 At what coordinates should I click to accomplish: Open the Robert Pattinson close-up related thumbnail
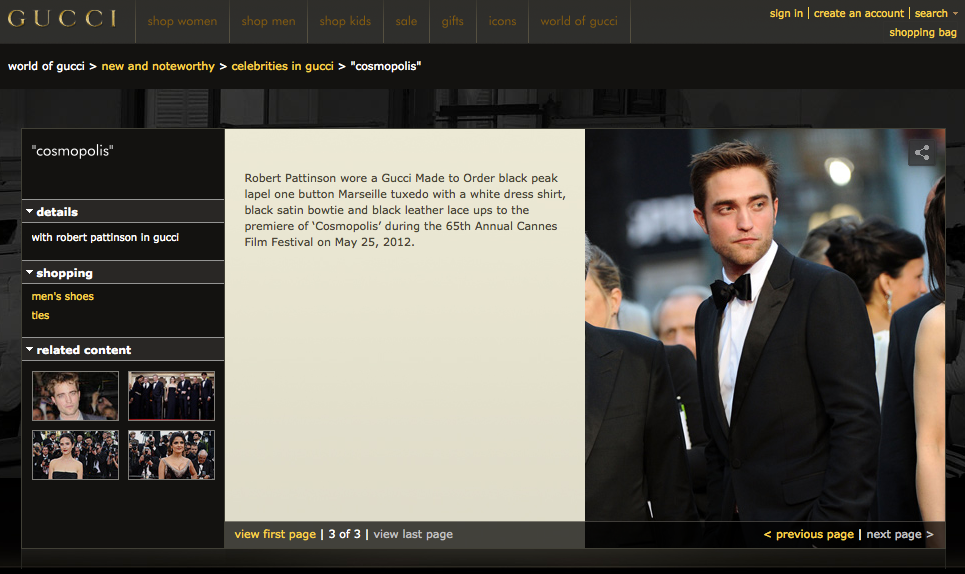75,396
